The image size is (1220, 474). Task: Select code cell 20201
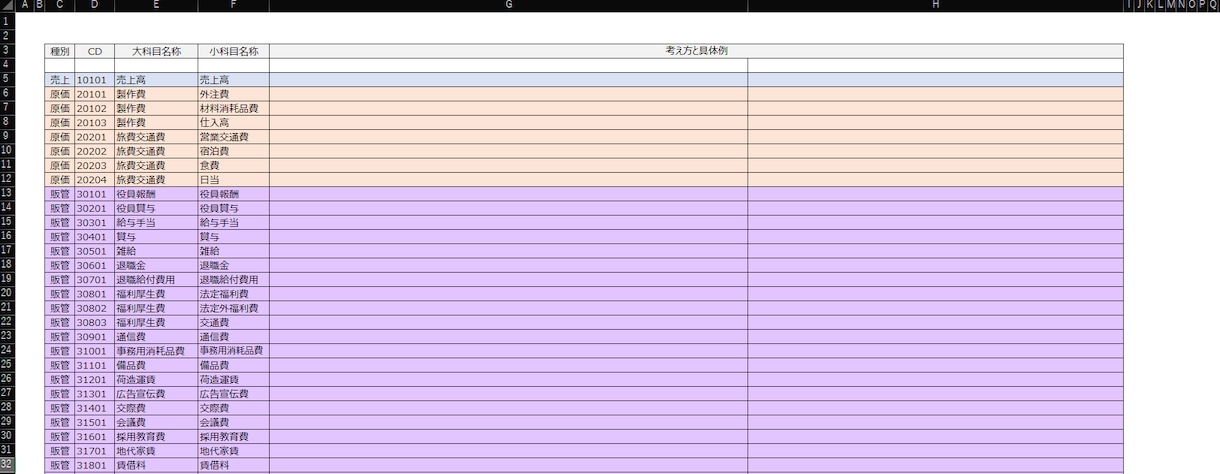[94, 136]
